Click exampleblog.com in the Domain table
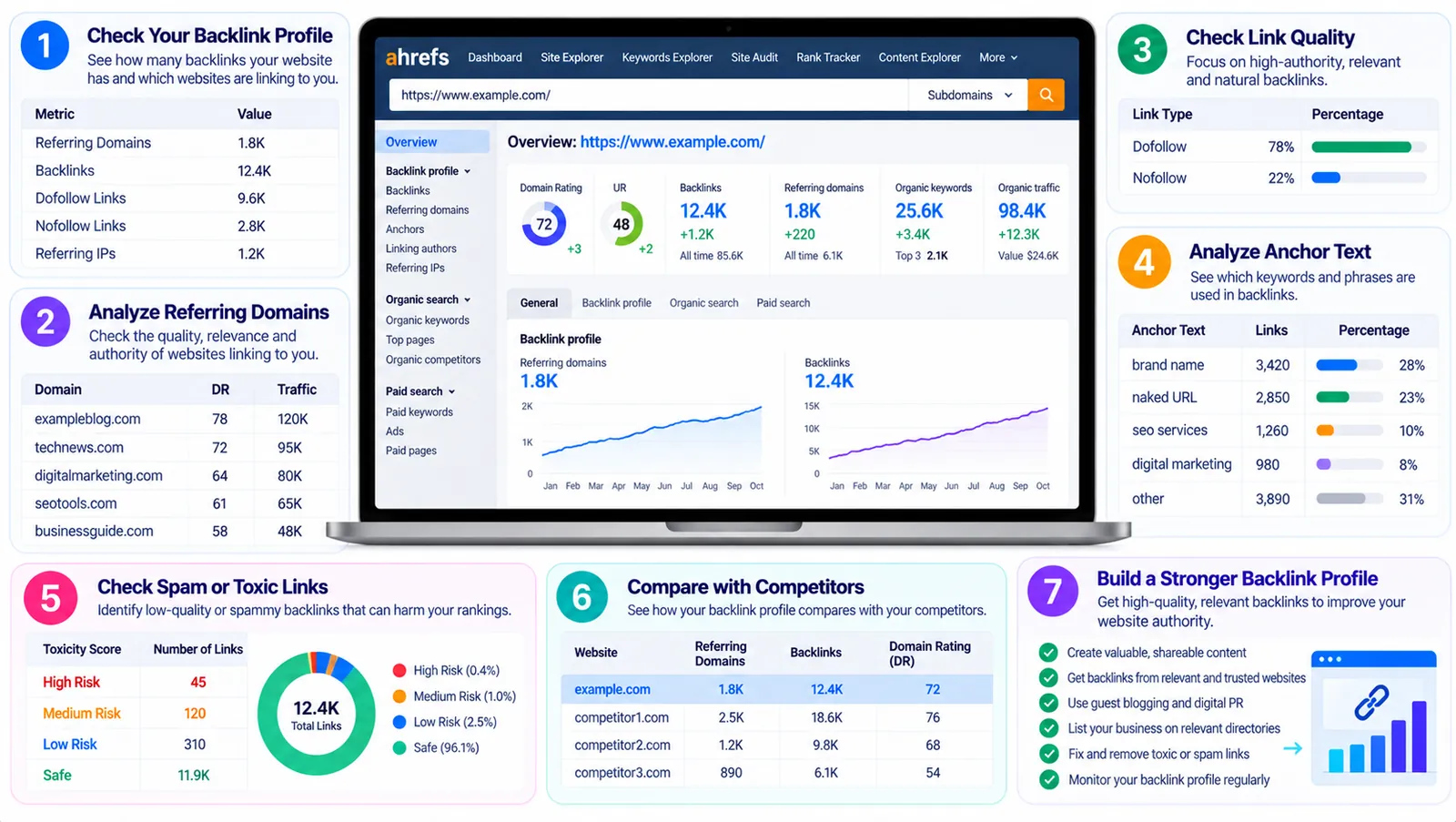The width and height of the screenshot is (1456, 822). (87, 420)
